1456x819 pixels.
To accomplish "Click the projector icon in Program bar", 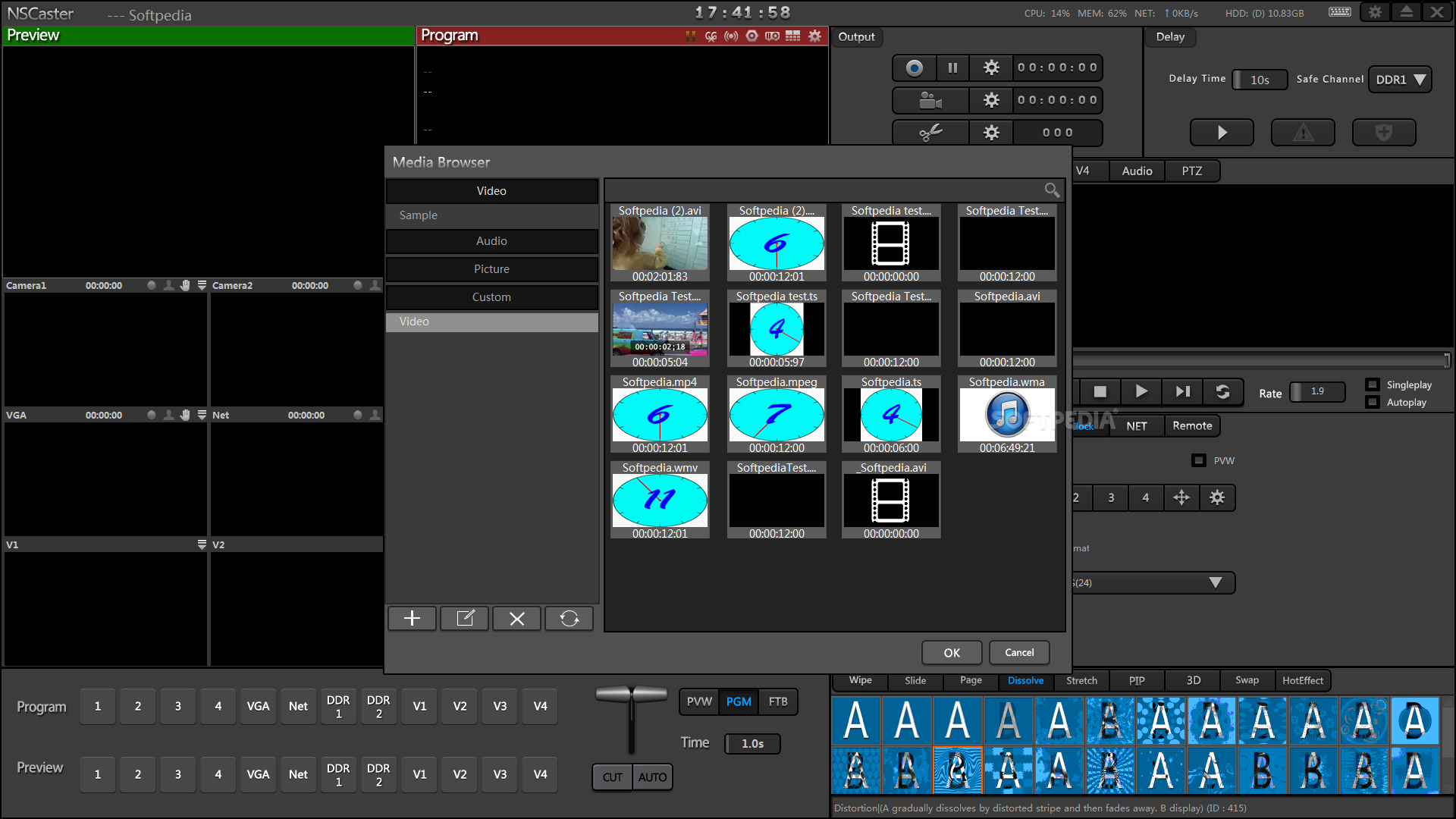I will [772, 36].
